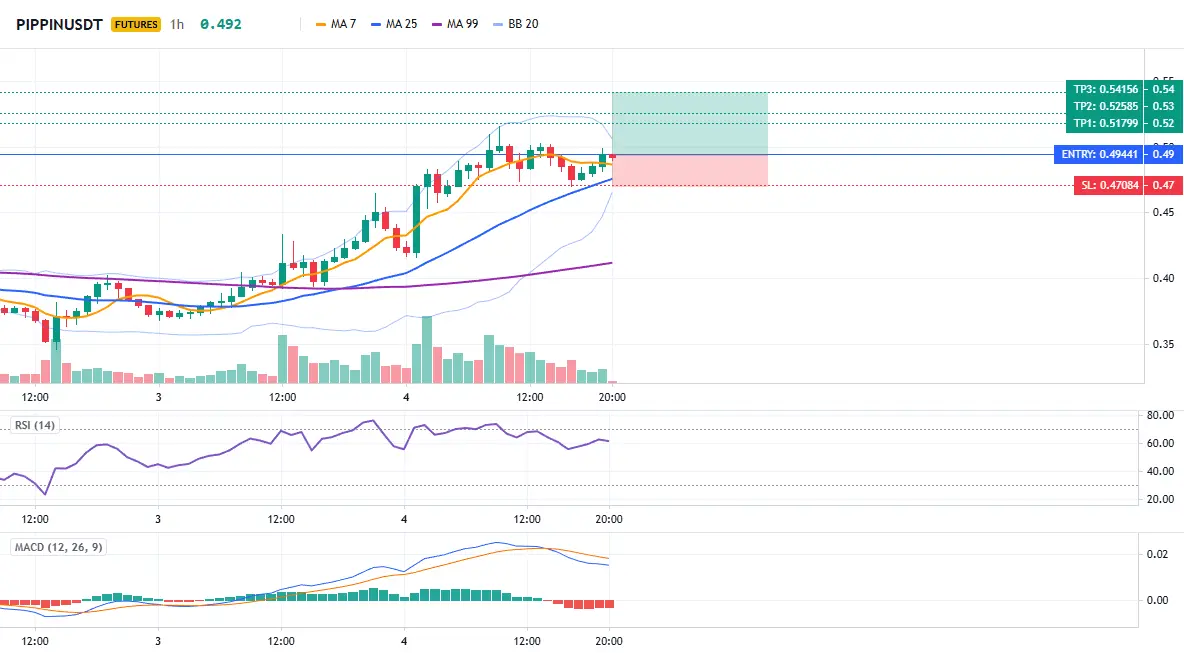Click the RSI (14) indicator label
Viewport: 1184px width, 653px height.
[x=35, y=425]
